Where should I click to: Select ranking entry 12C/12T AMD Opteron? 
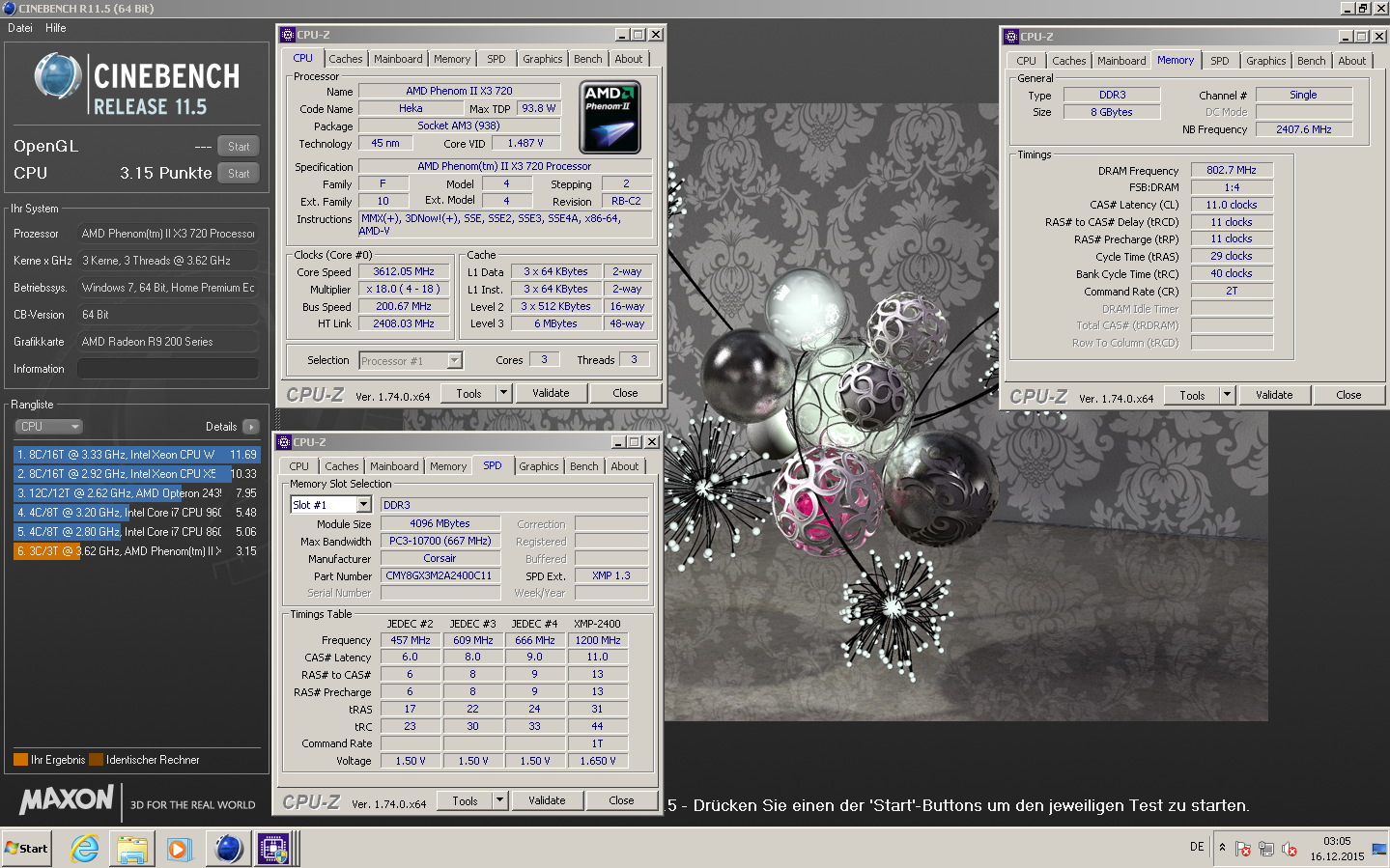tap(136, 493)
